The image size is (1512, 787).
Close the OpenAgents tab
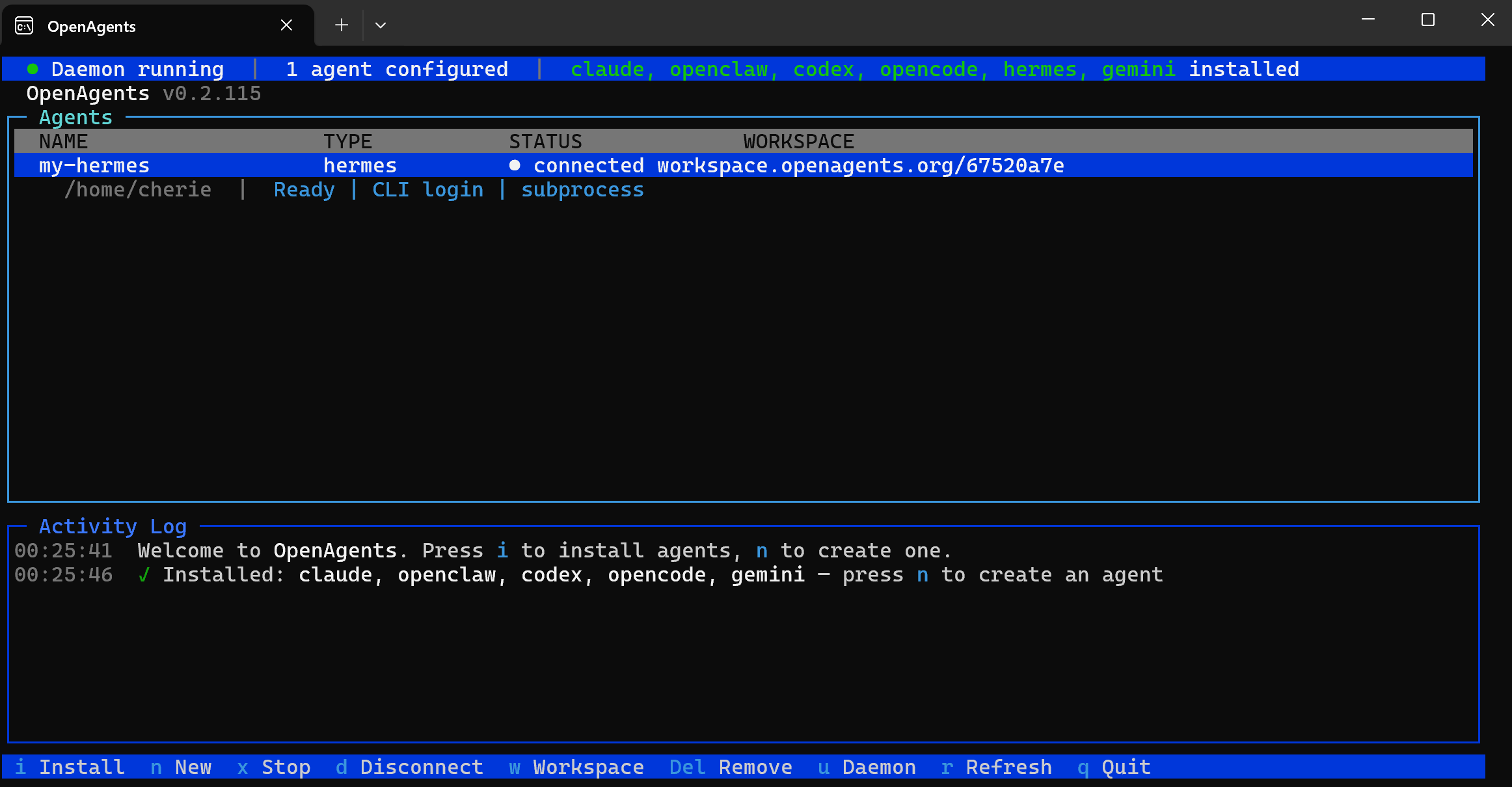[286, 25]
